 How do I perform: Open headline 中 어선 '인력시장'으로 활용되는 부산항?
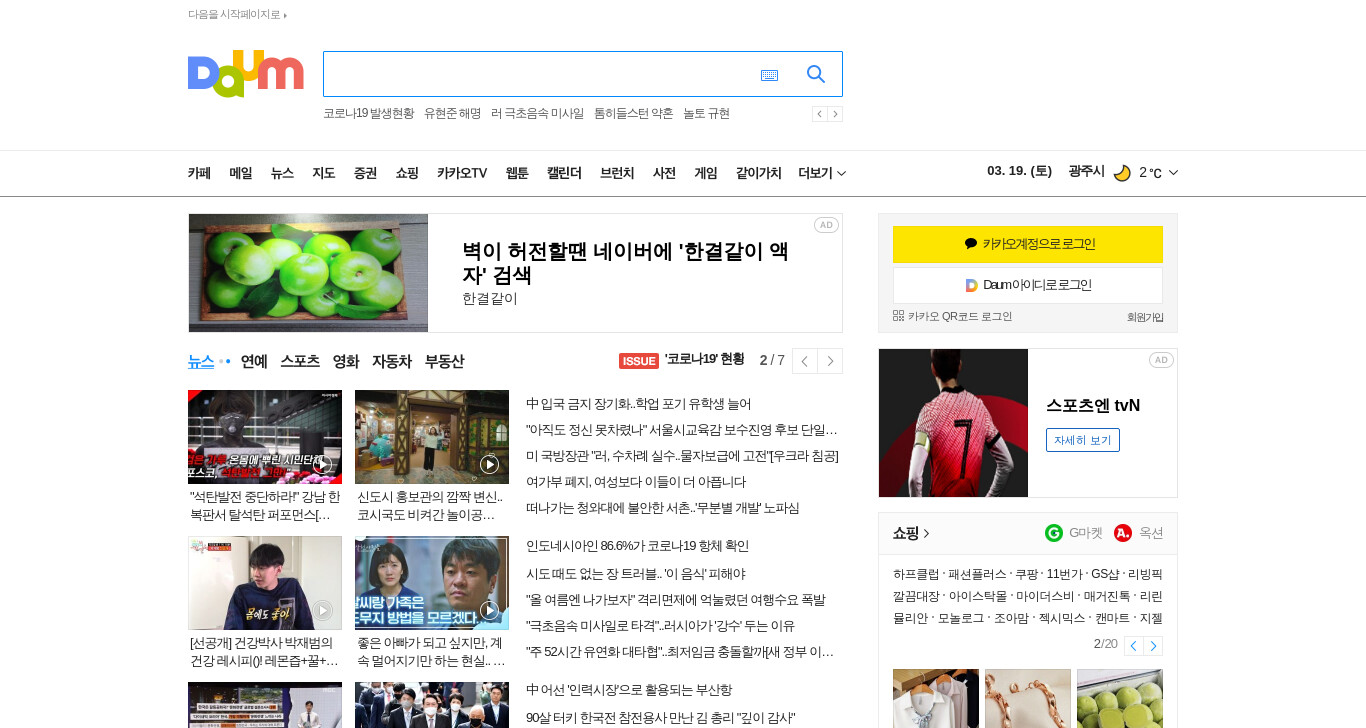pos(629,690)
